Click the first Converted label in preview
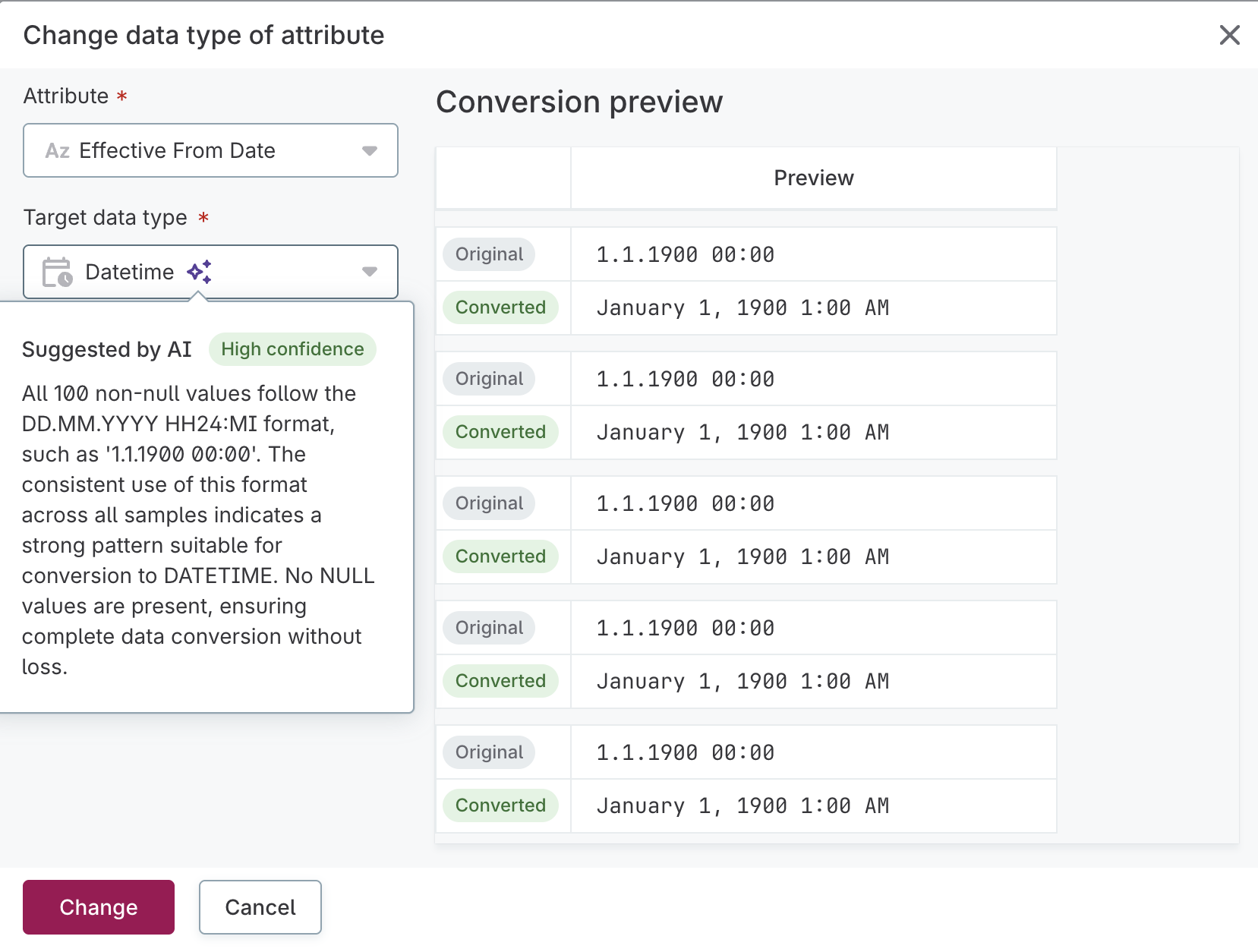The height and width of the screenshot is (952, 1258). coord(500,307)
